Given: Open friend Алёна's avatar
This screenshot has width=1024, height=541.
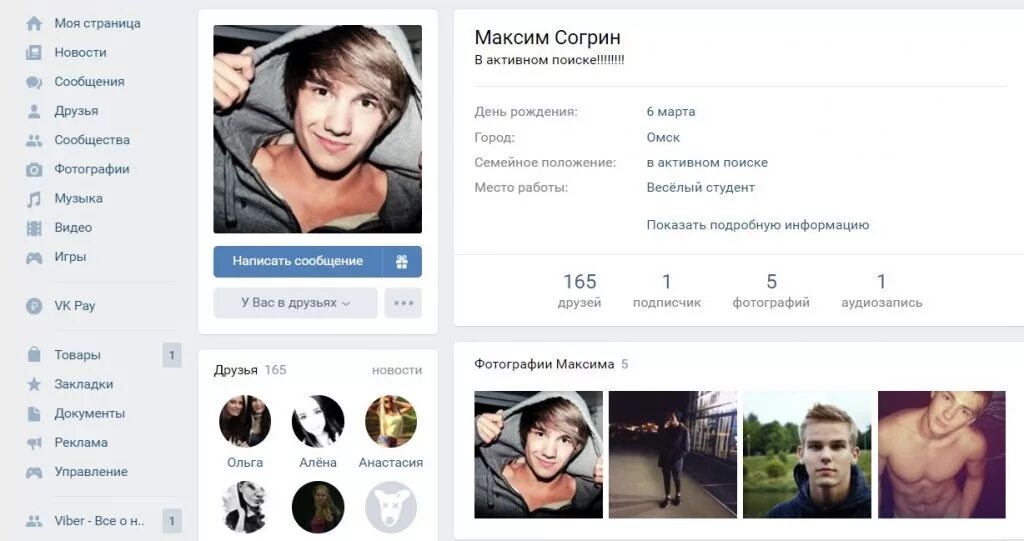Looking at the screenshot, I should [x=318, y=421].
